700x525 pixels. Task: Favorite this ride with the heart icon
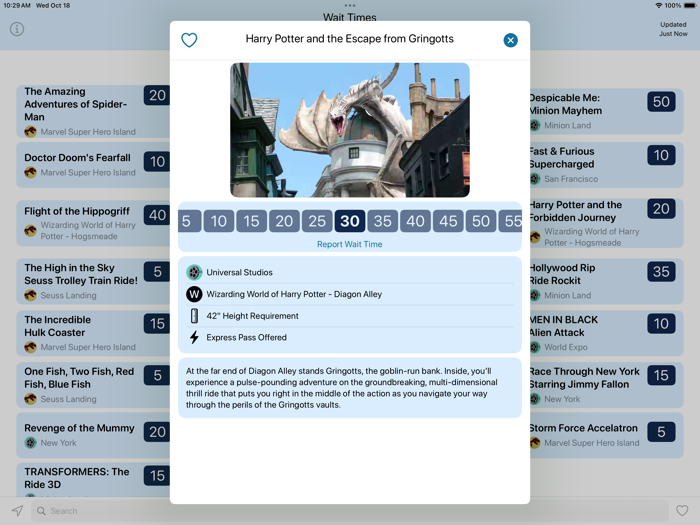189,40
